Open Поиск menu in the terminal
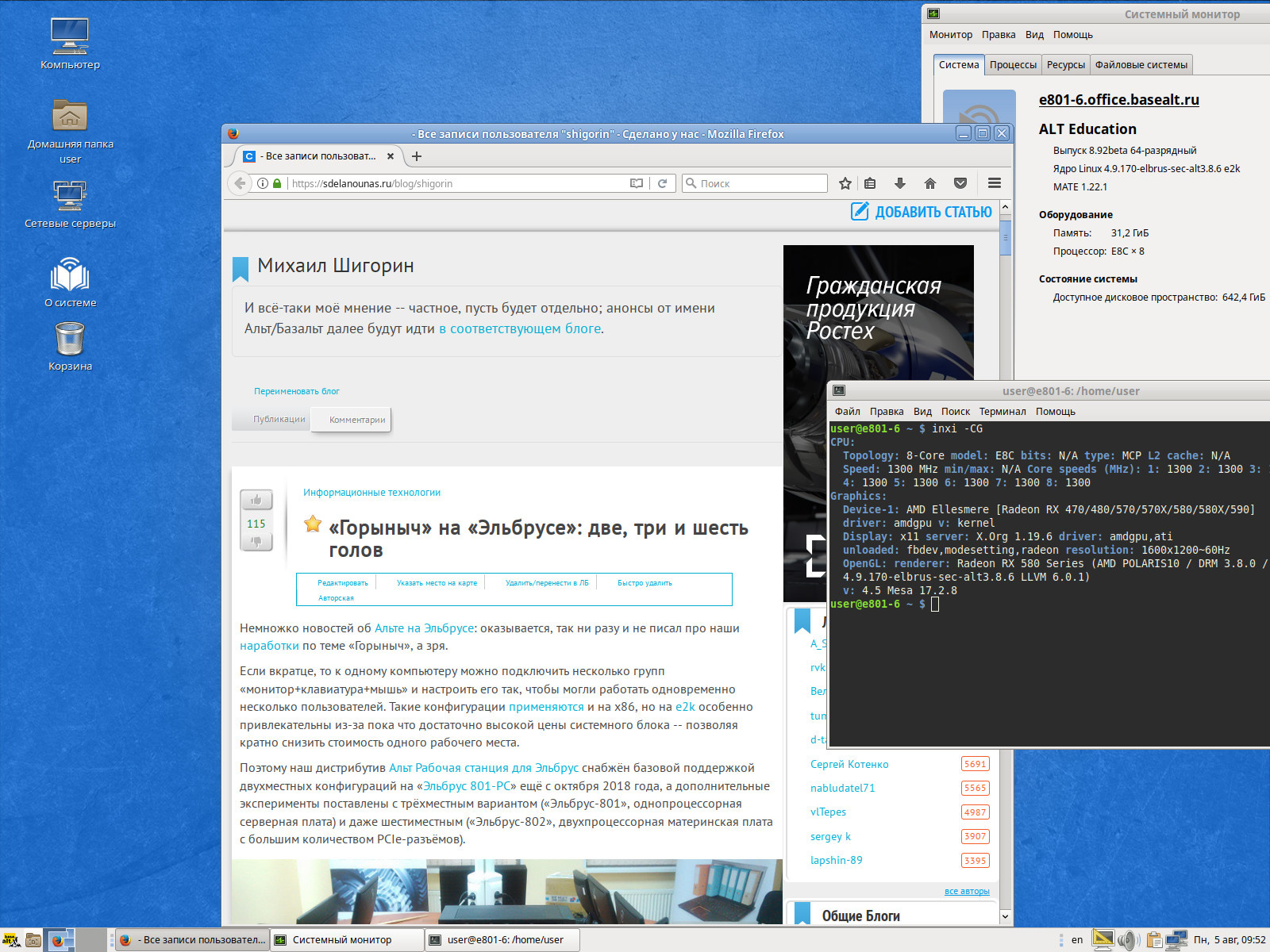Image resolution: width=1270 pixels, height=952 pixels. tap(956, 412)
